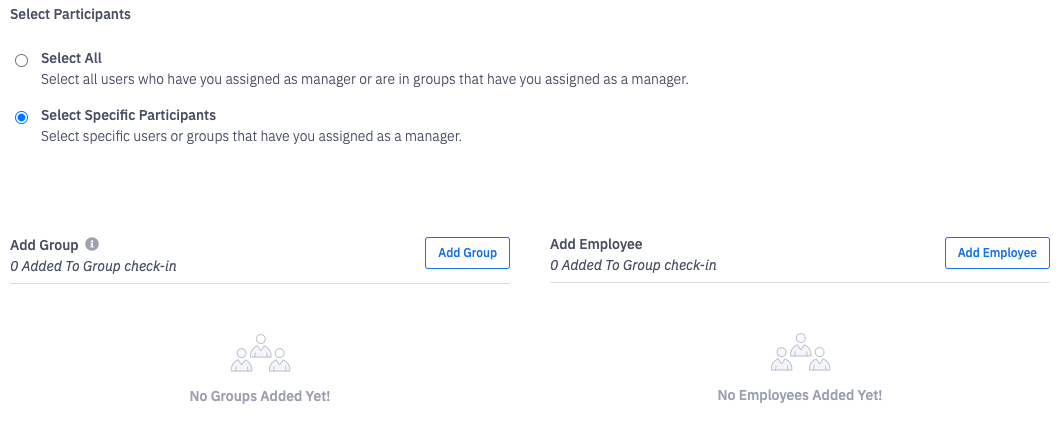Viewport: 1063px width, 429px height.
Task: Choose the Select All radio button
Action: pyautogui.click(x=22, y=60)
